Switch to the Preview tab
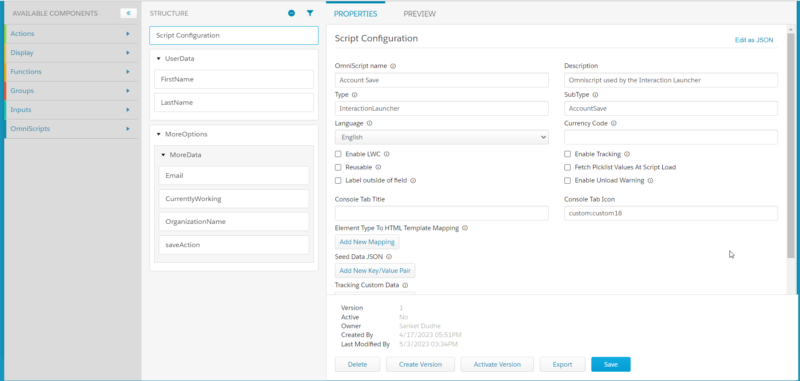Image resolution: width=800 pixels, height=381 pixels. pyautogui.click(x=419, y=14)
